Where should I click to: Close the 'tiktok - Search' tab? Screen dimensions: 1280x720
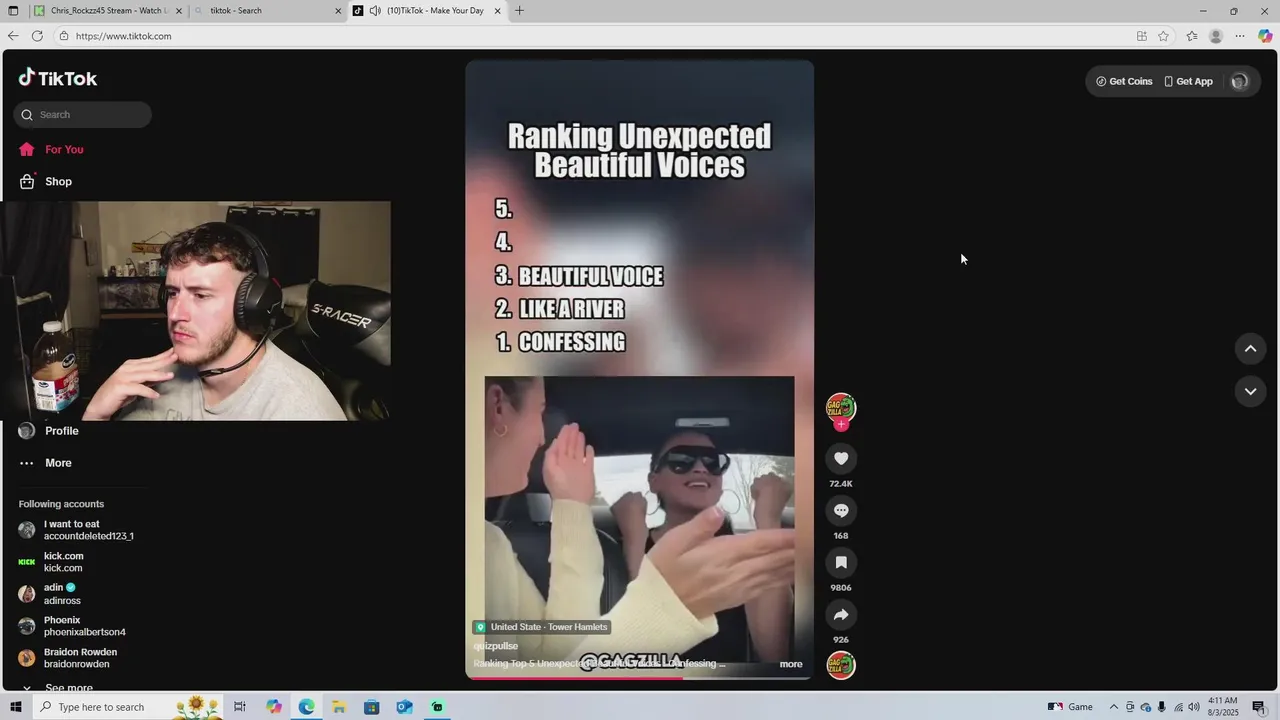pyautogui.click(x=338, y=11)
